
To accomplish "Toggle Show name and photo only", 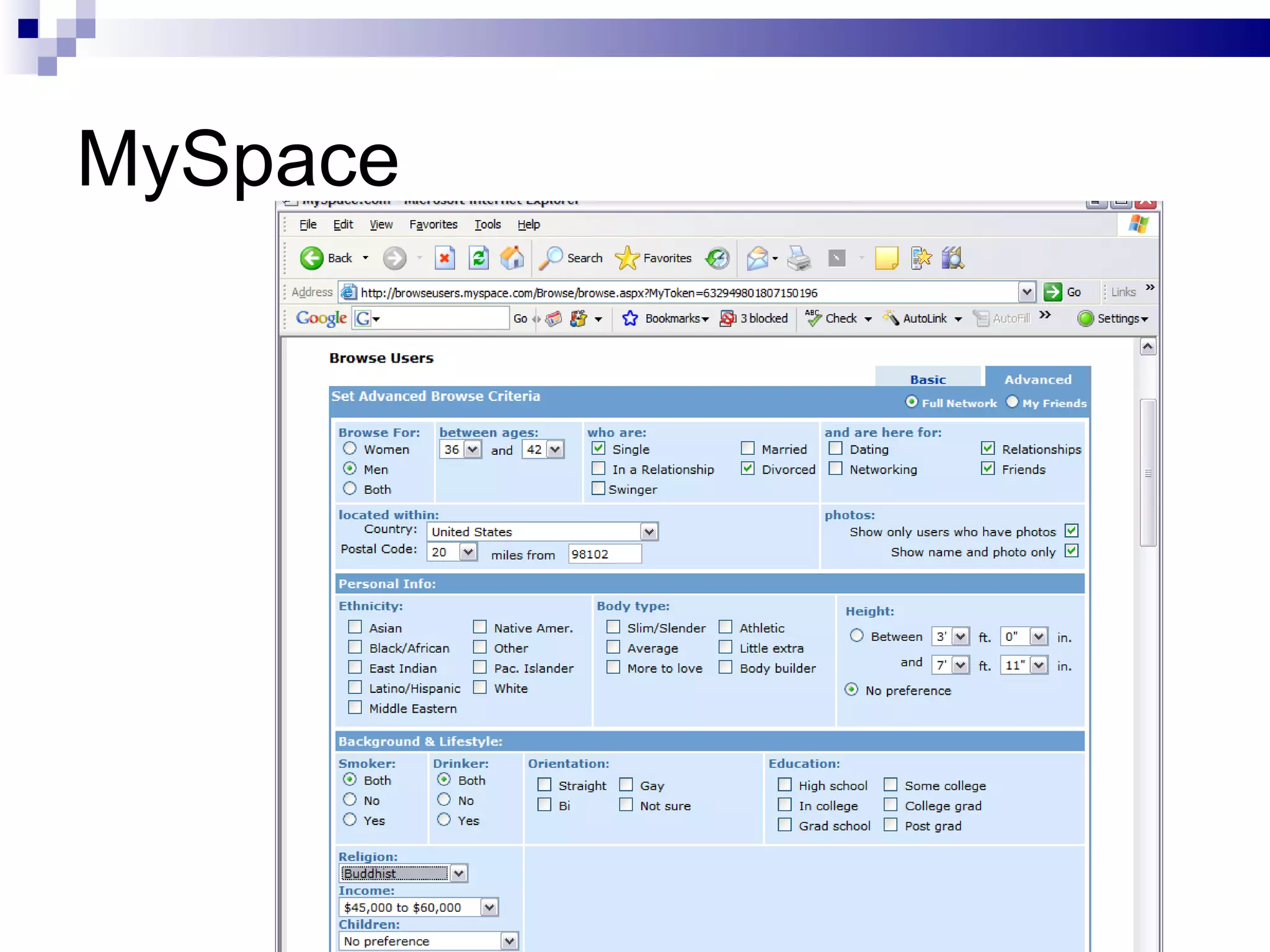I will pos(1072,550).
